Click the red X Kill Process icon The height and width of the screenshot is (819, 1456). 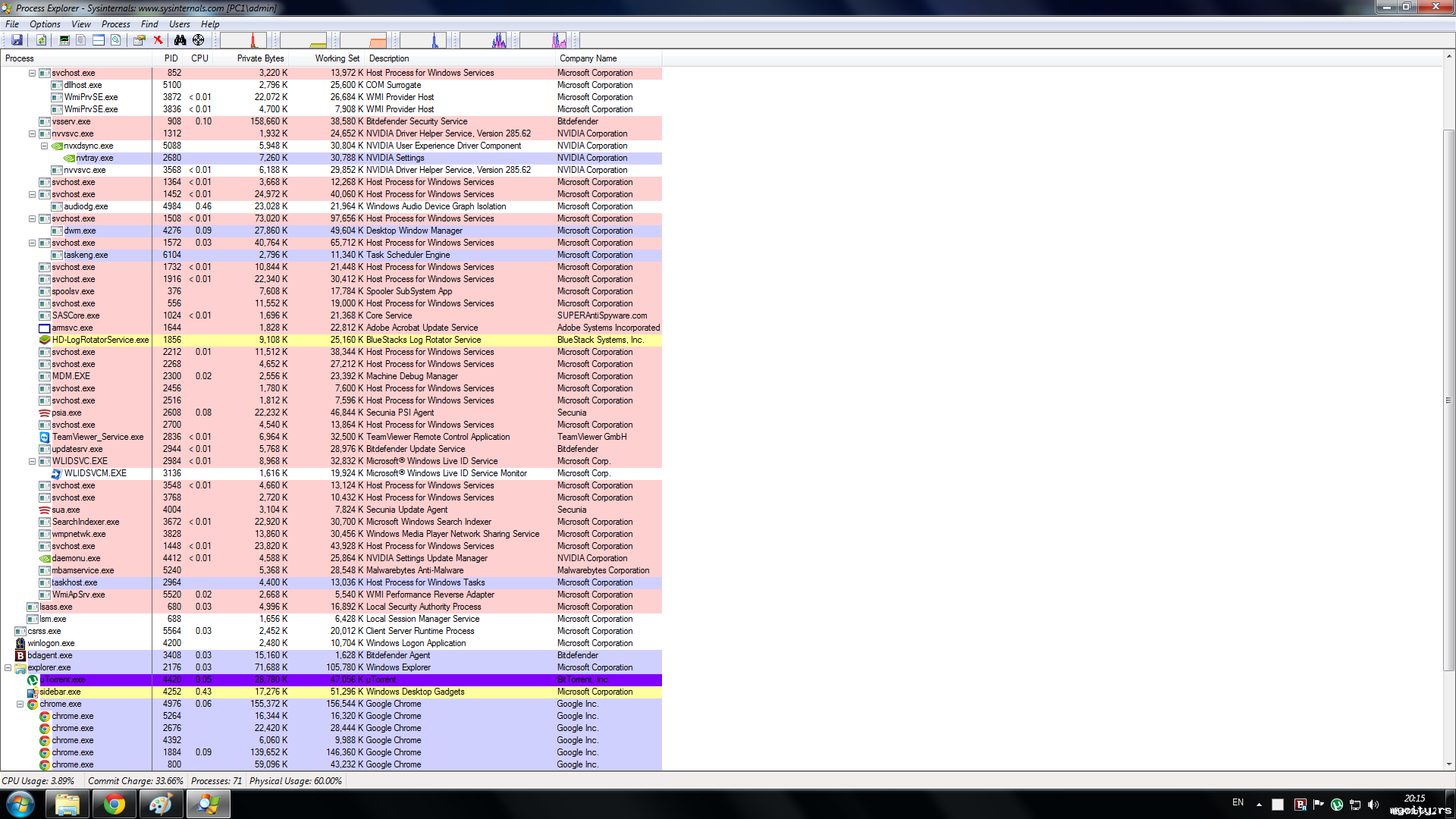click(x=158, y=40)
